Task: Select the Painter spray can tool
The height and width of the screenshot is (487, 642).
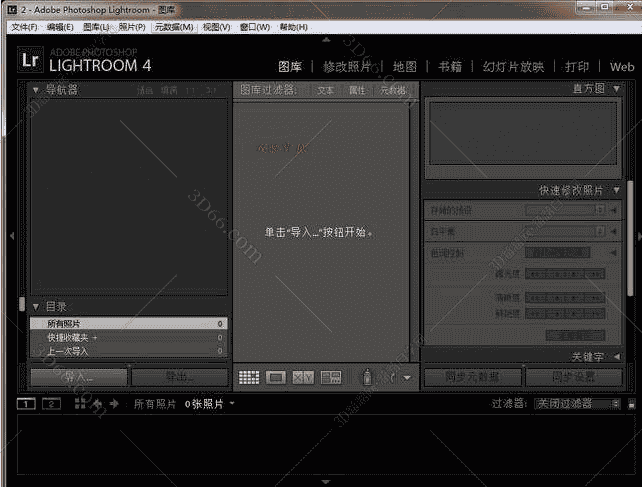Action: tap(367, 377)
